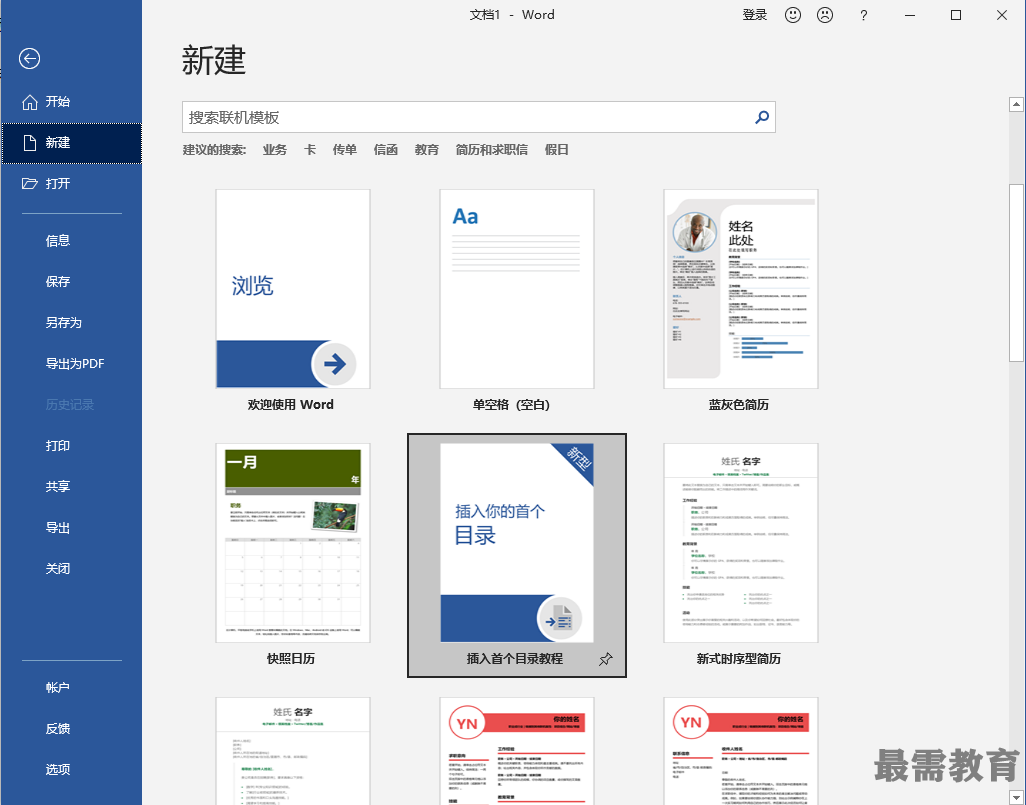This screenshot has height=805, width=1026.
Task: Create a 单空格(空白) document
Action: click(517, 289)
